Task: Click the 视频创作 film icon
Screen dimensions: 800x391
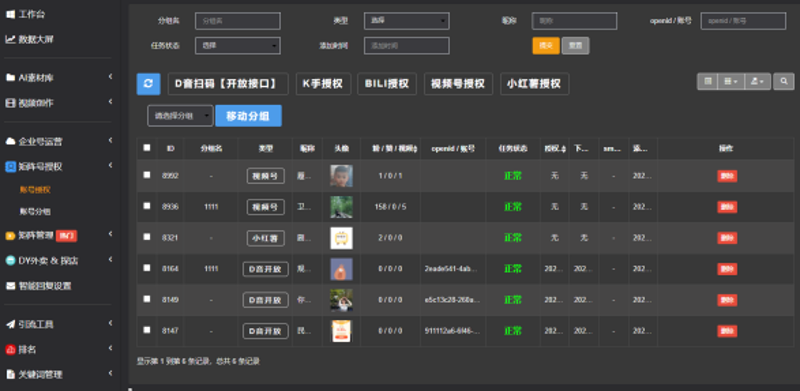Action: (10, 103)
